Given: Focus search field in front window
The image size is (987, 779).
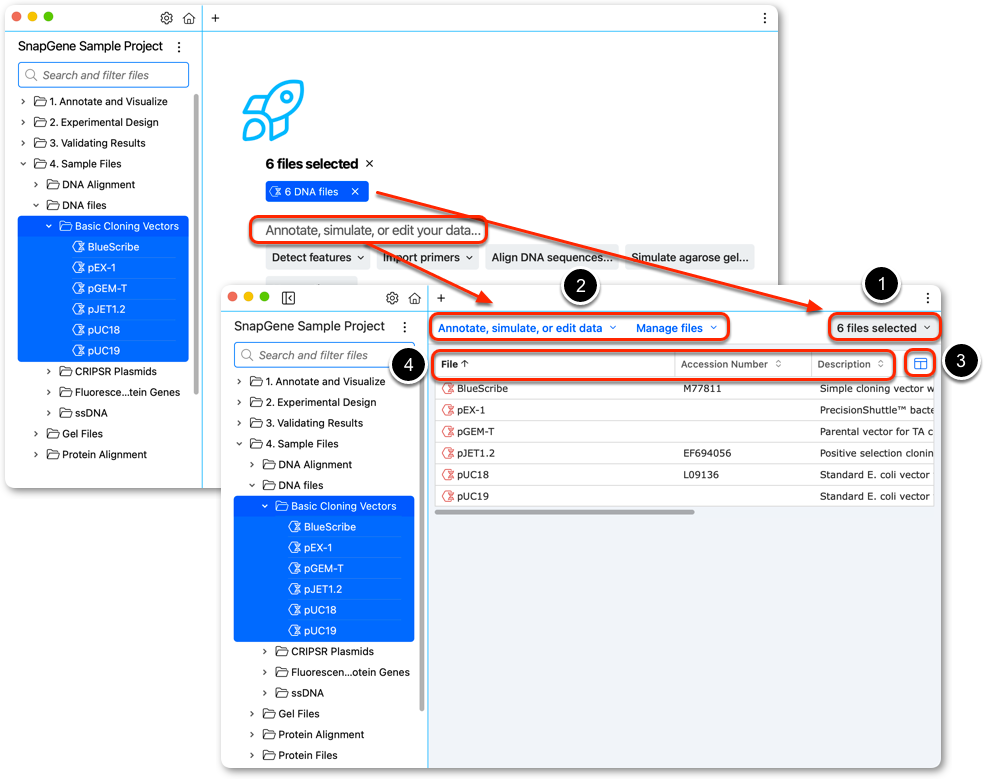Looking at the screenshot, I should click(324, 355).
